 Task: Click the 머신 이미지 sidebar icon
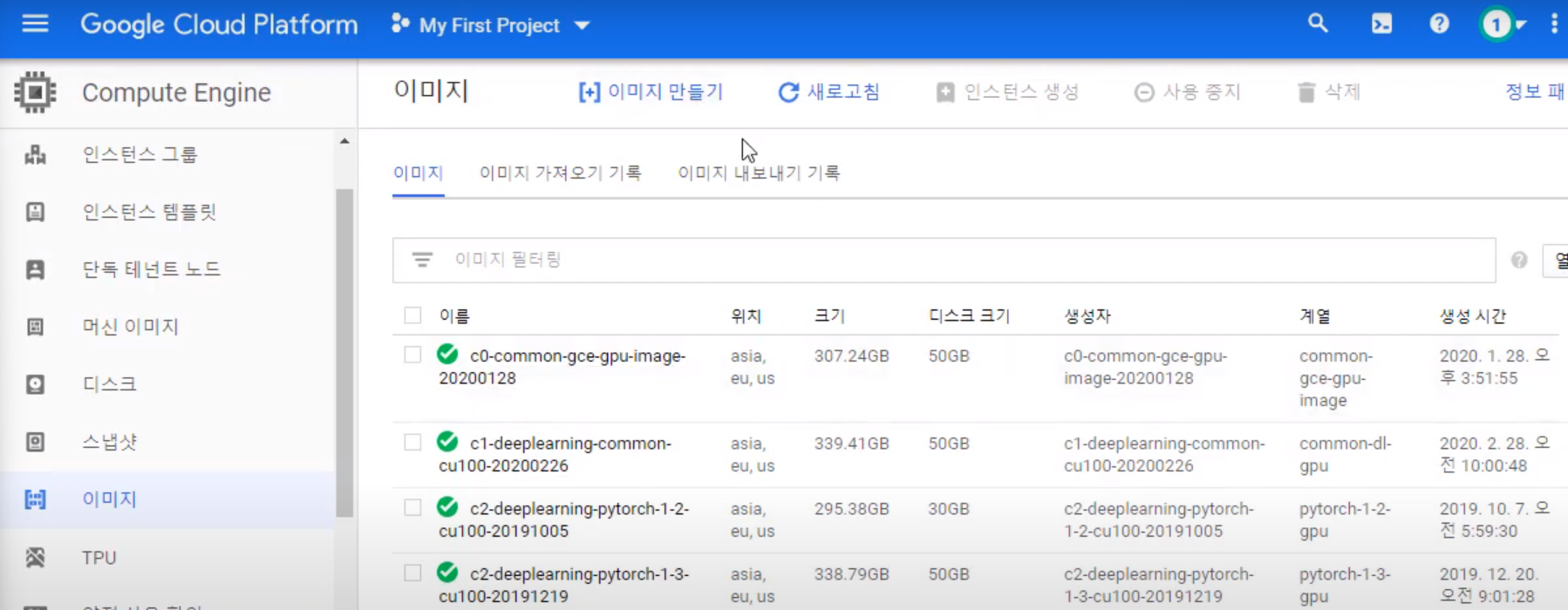pos(35,327)
